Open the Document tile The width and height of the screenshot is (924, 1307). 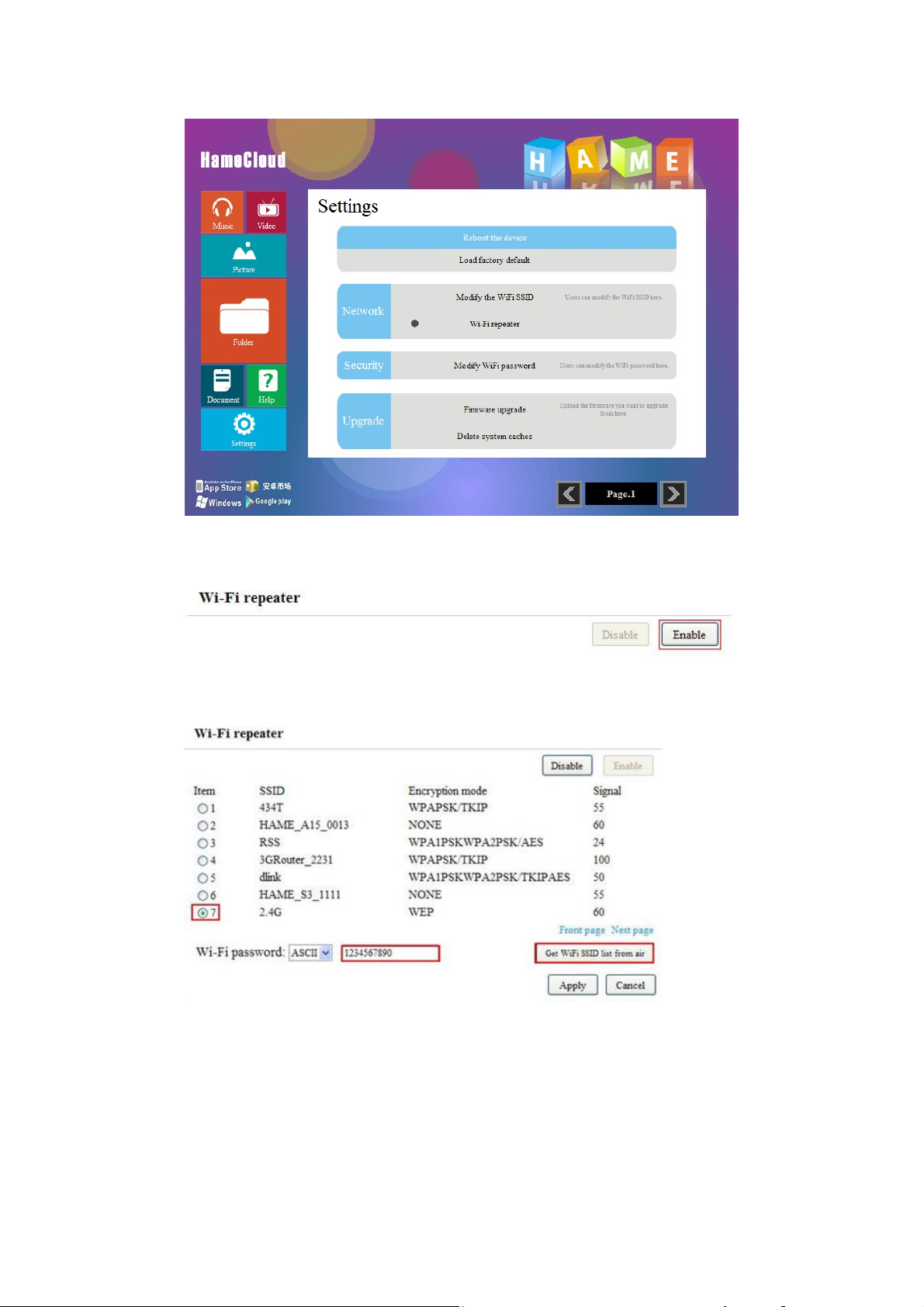coord(223,386)
